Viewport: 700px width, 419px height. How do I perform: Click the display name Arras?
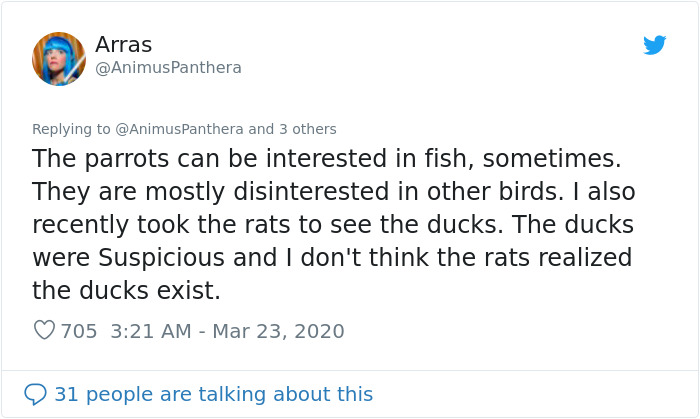123,44
